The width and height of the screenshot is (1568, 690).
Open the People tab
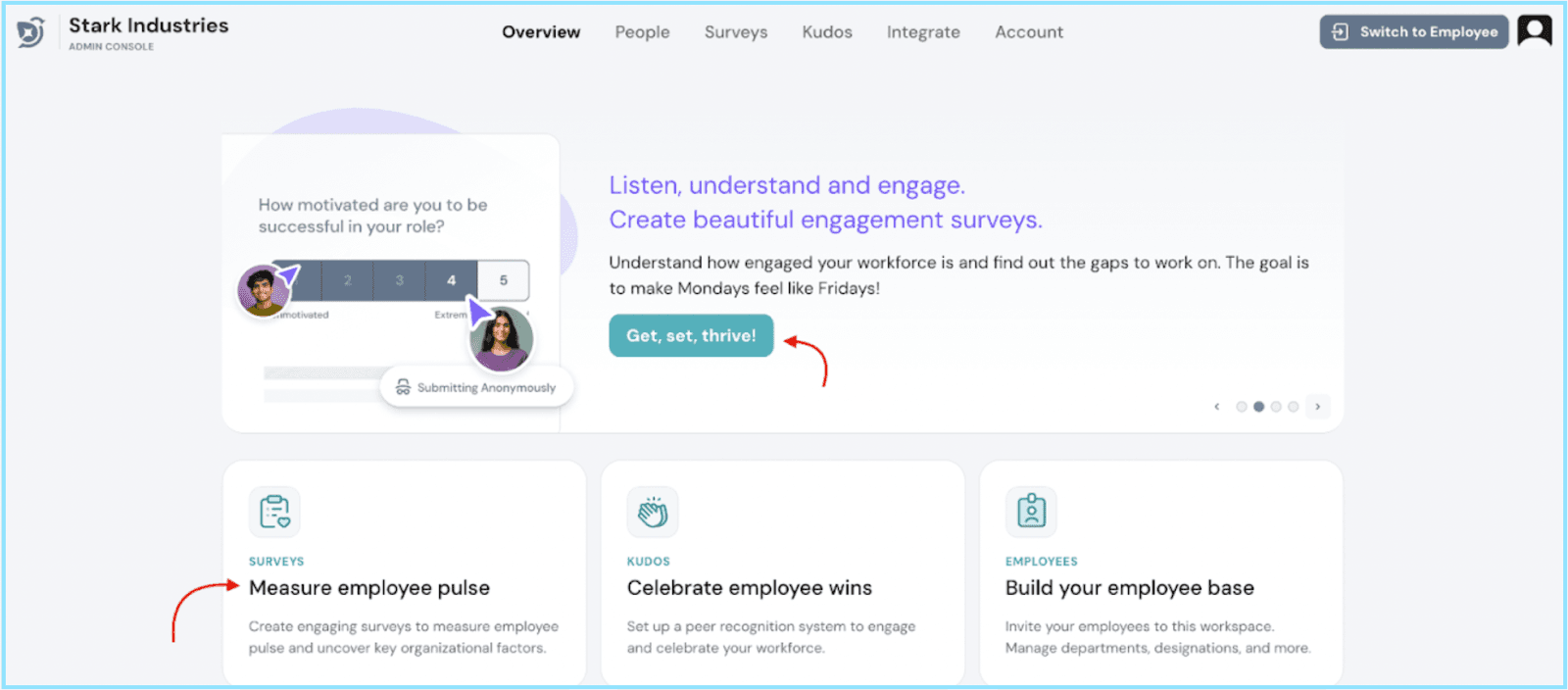pos(642,32)
